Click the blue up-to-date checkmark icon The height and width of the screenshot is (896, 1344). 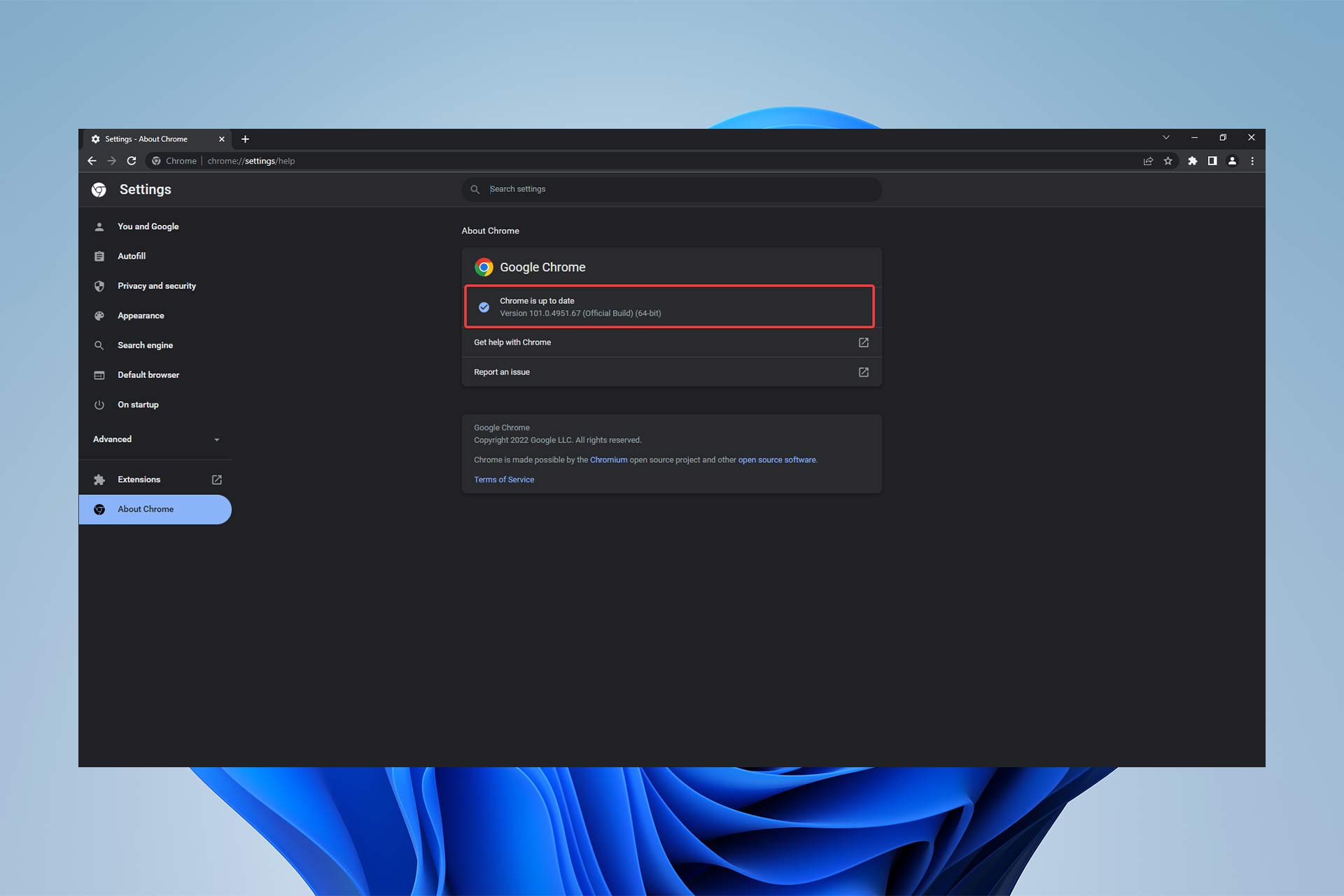click(484, 307)
